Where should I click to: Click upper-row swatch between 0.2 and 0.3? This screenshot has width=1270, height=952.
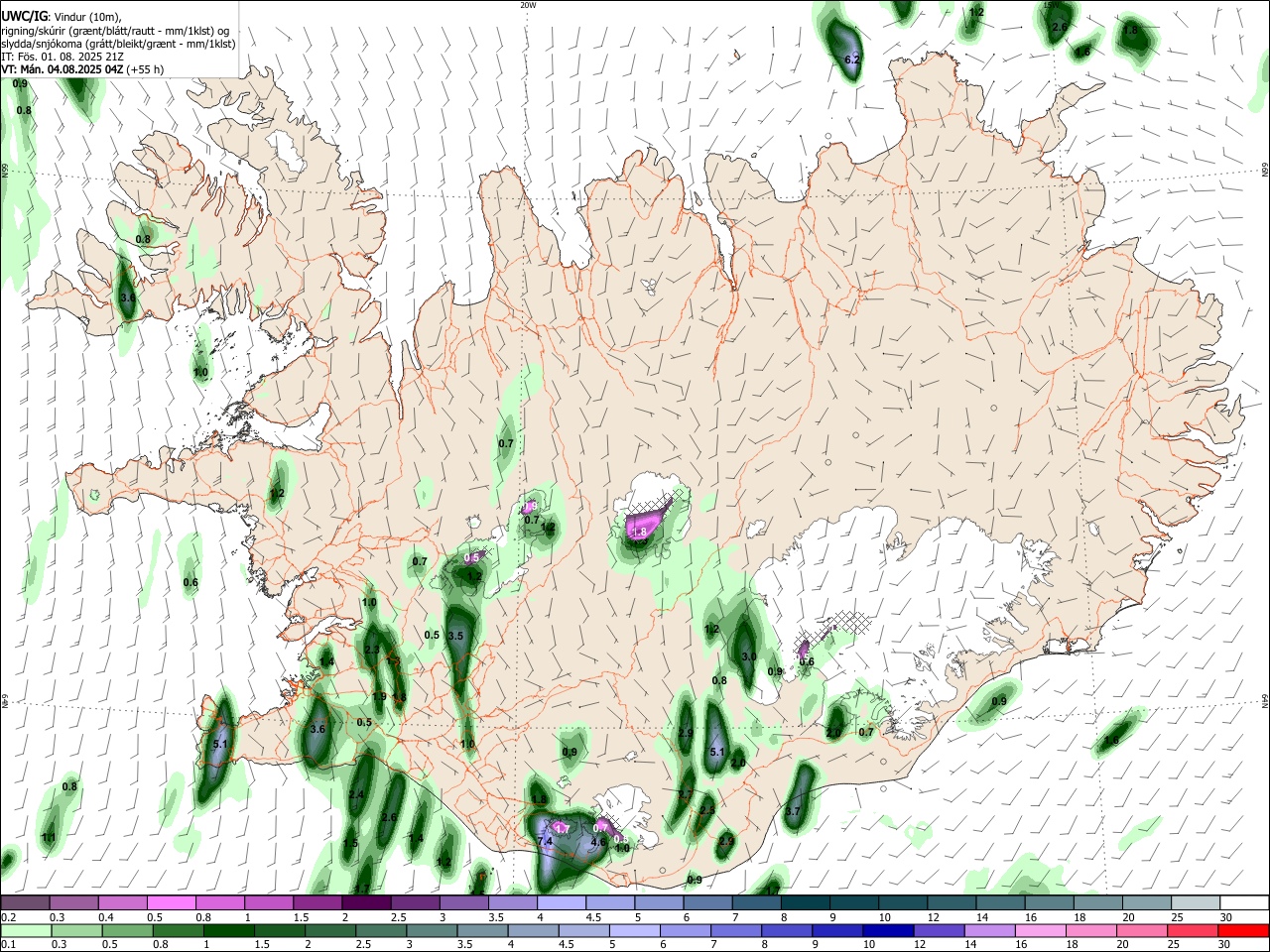[25, 903]
